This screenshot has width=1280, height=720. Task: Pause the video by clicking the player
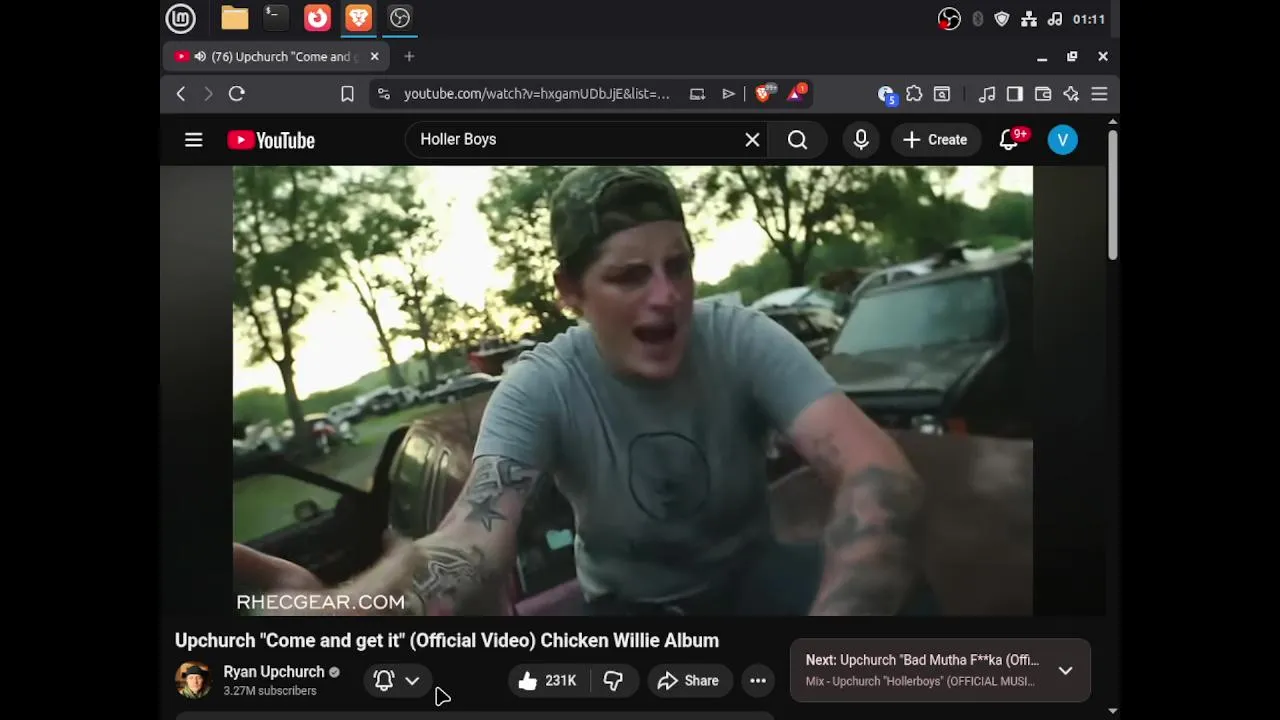[633, 391]
